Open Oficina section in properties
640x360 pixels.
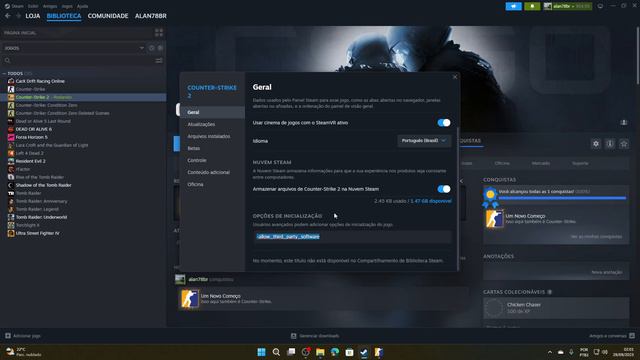coord(195,184)
